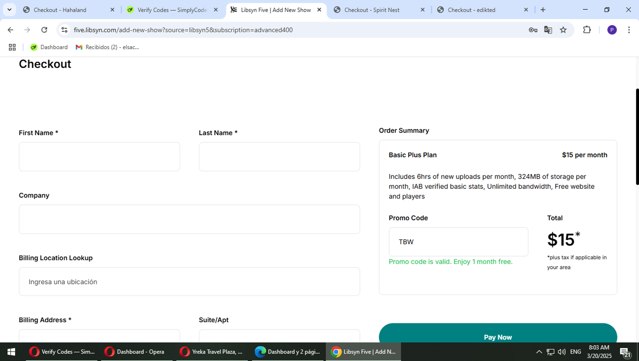
Task: Click the Promo Code field
Action: tap(458, 242)
